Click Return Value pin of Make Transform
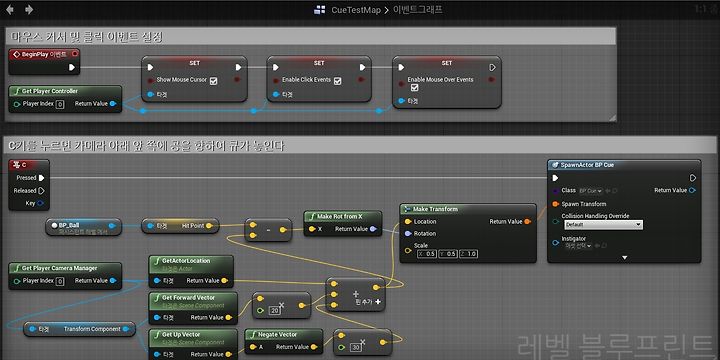Image resolution: width=720 pixels, height=360 pixels. pyautogui.click(x=528, y=221)
